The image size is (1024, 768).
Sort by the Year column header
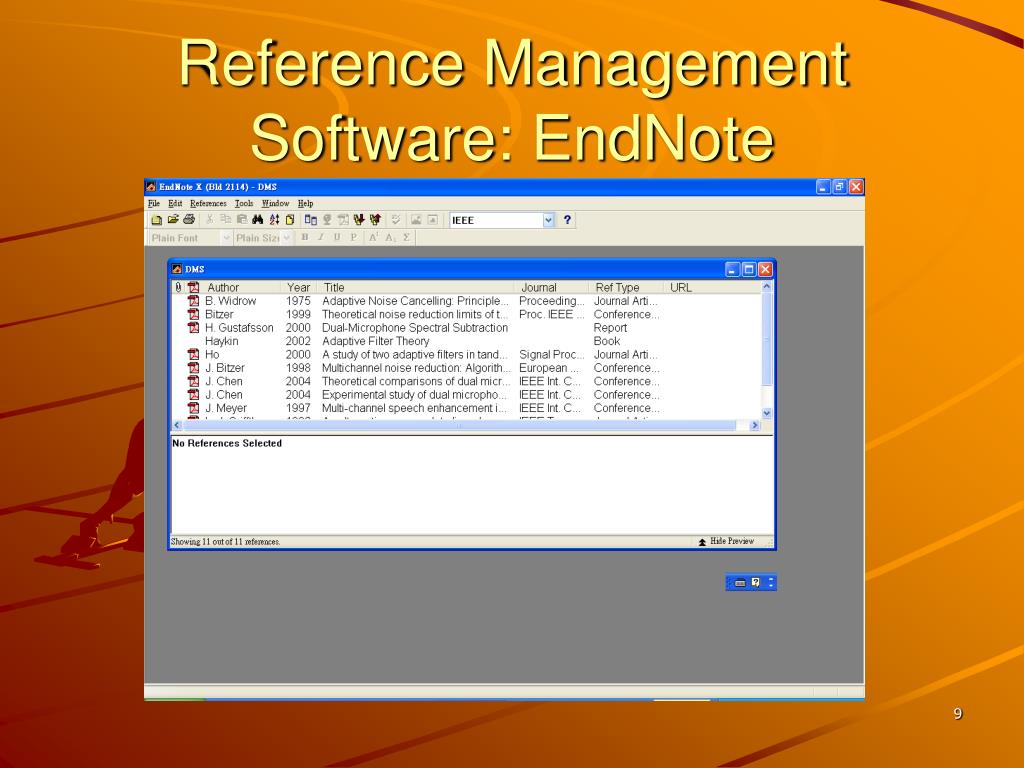[298, 287]
